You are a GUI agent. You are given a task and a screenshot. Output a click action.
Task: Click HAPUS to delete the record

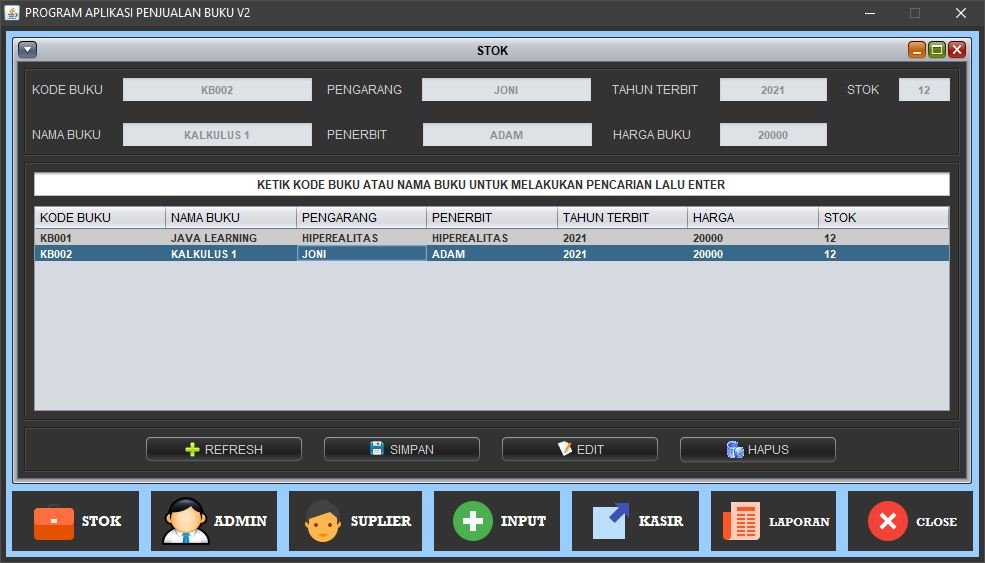758,449
